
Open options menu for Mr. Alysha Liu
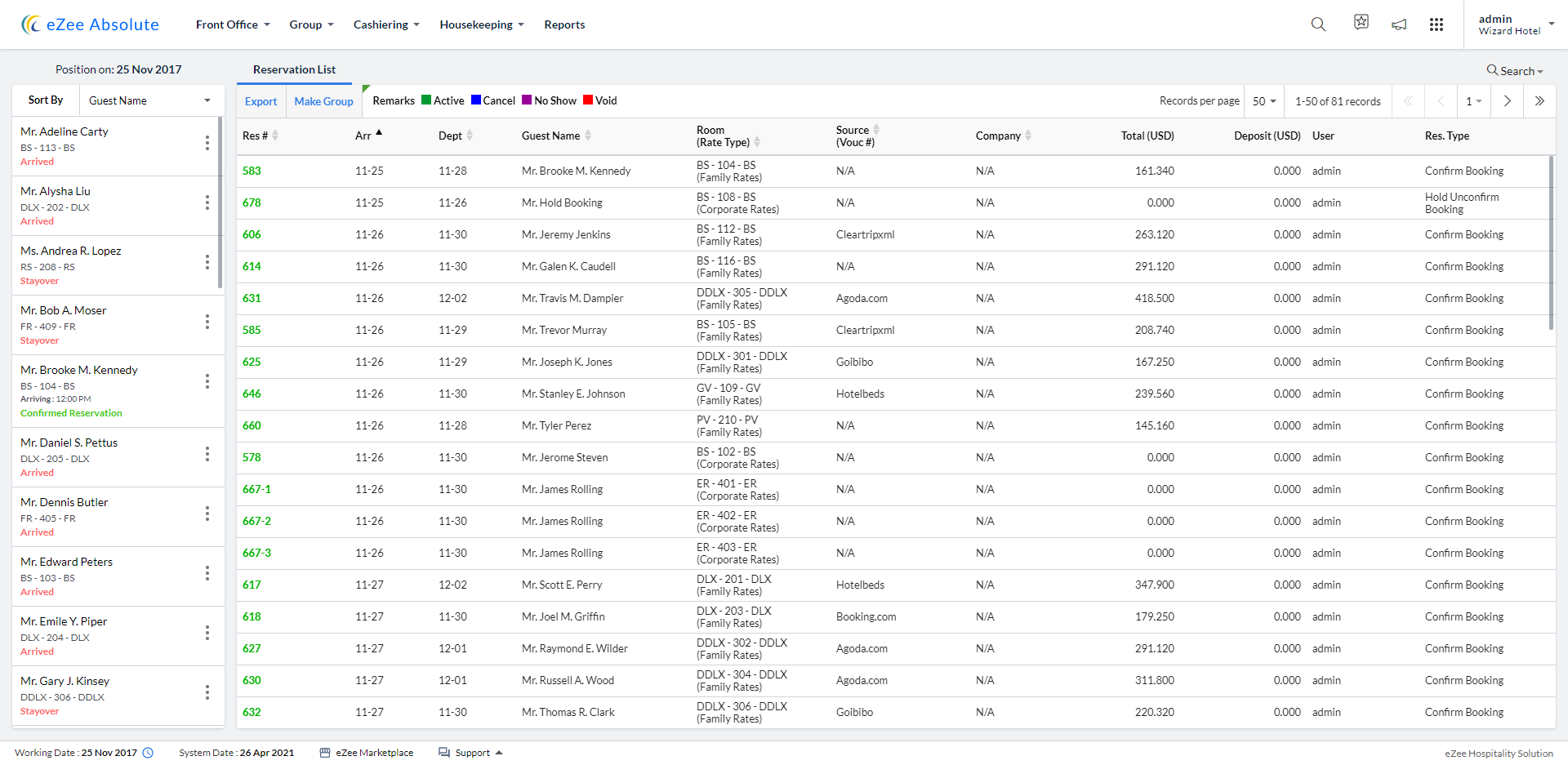point(207,202)
